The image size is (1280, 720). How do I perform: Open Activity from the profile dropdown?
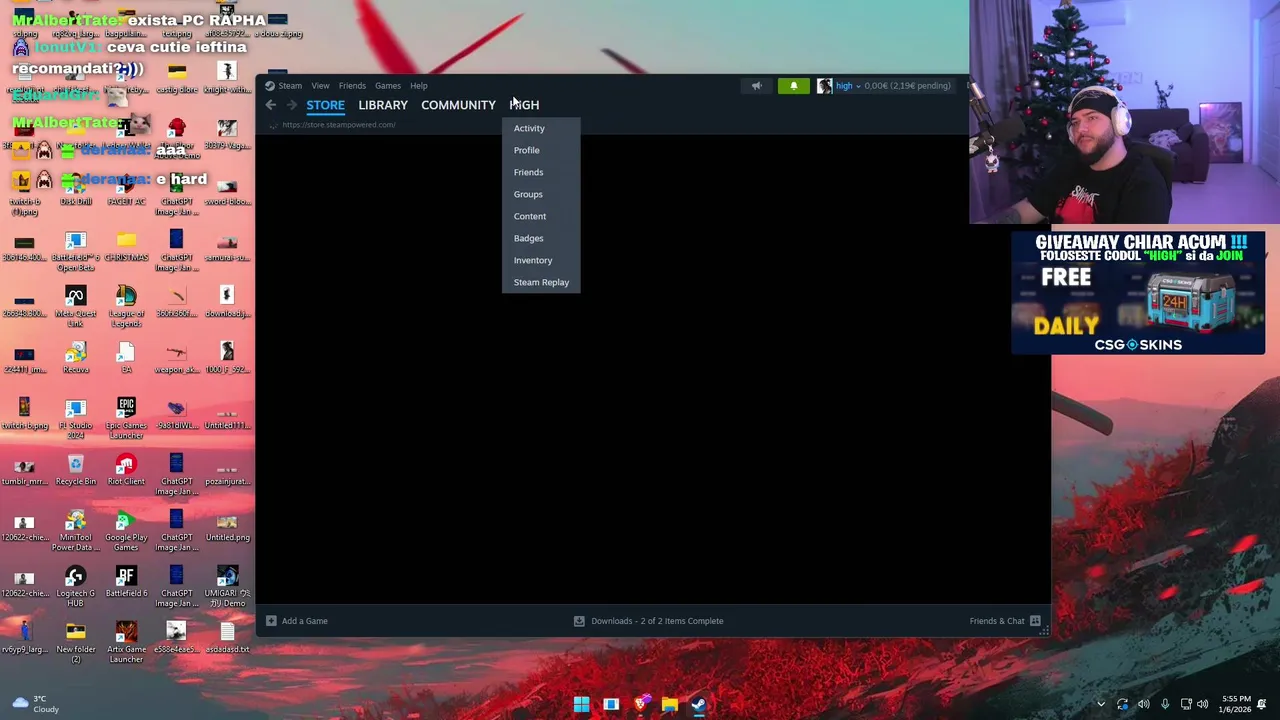tap(529, 128)
